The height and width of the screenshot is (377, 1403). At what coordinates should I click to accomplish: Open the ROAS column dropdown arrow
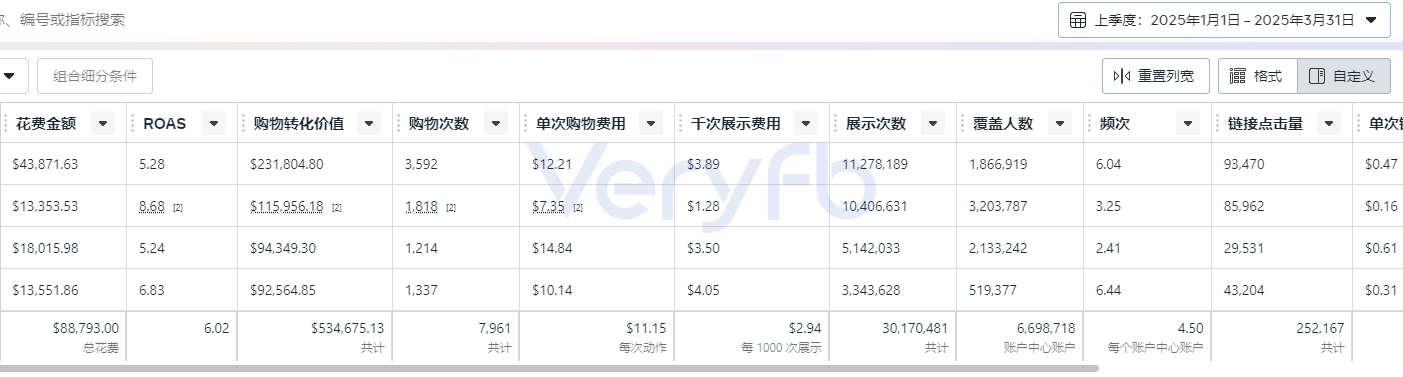coord(213,123)
